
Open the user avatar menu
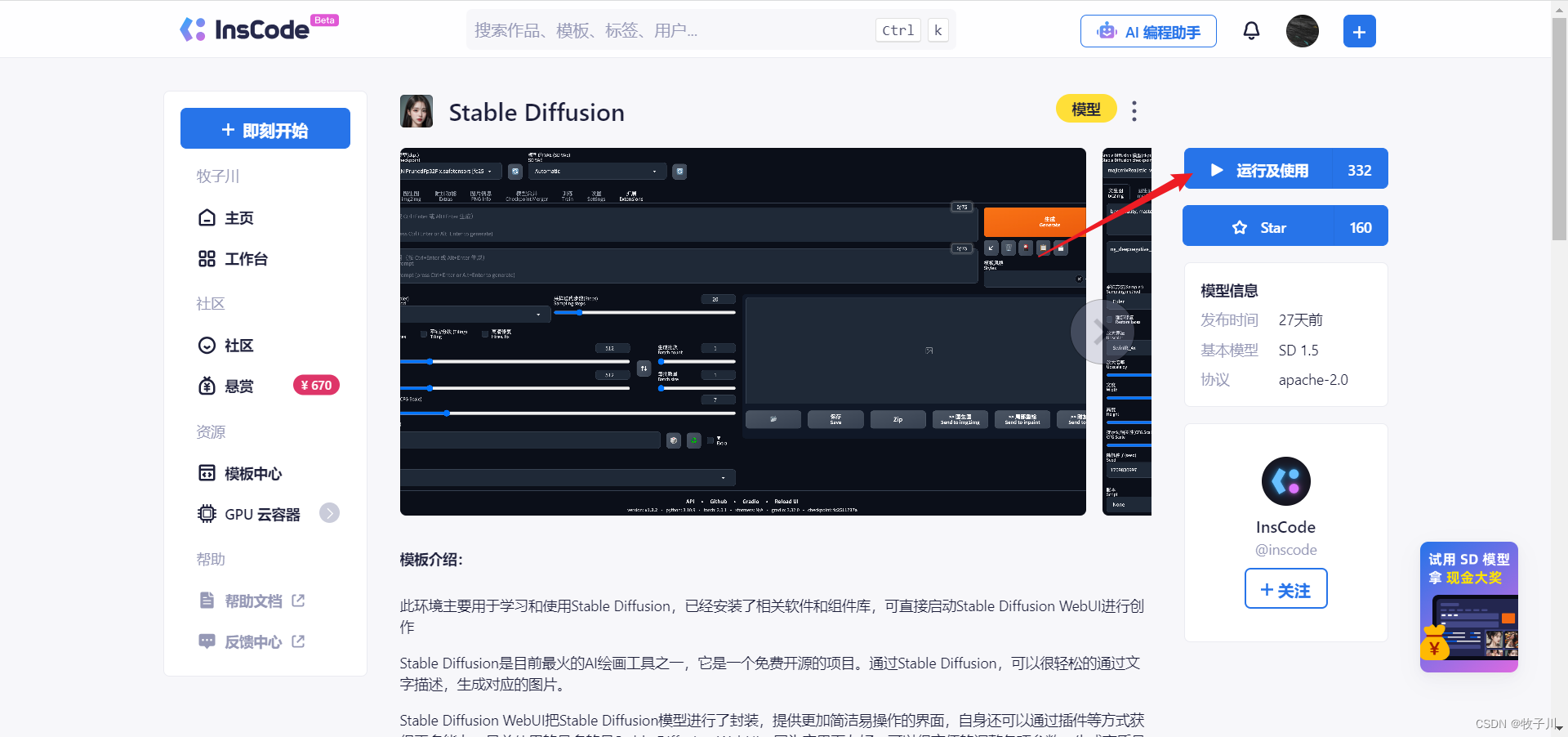point(1303,31)
